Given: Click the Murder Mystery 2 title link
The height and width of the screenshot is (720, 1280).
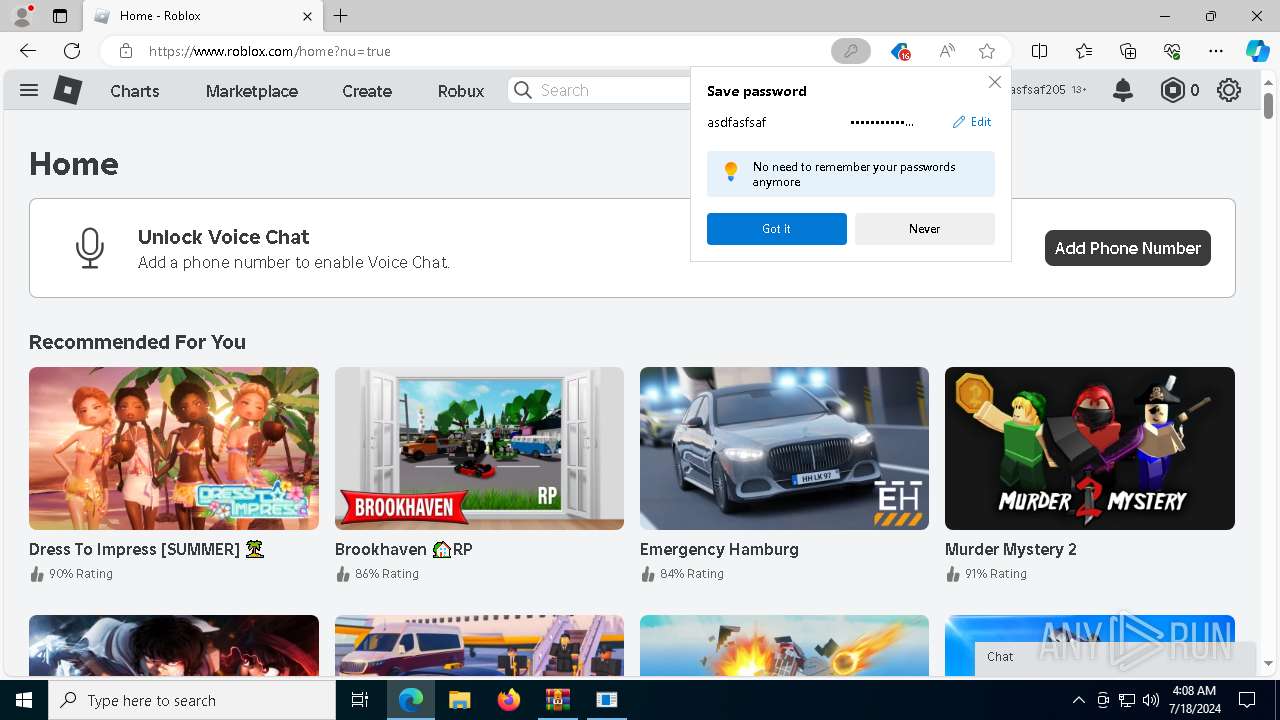Looking at the screenshot, I should [1011, 549].
